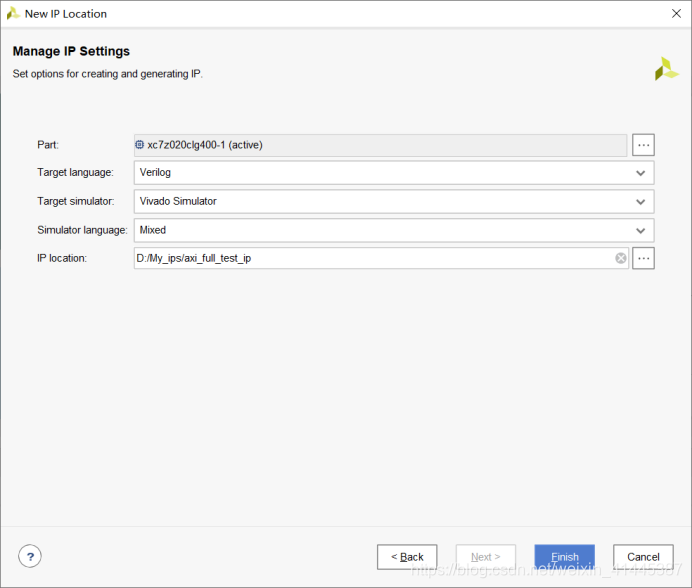Click the Finish button

(564, 557)
